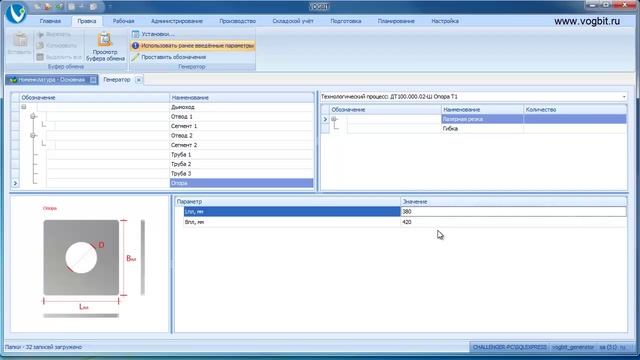This screenshot has height=360, width=640.
Task: Collapse the Отвод 2 tree node
Action: [33, 136]
